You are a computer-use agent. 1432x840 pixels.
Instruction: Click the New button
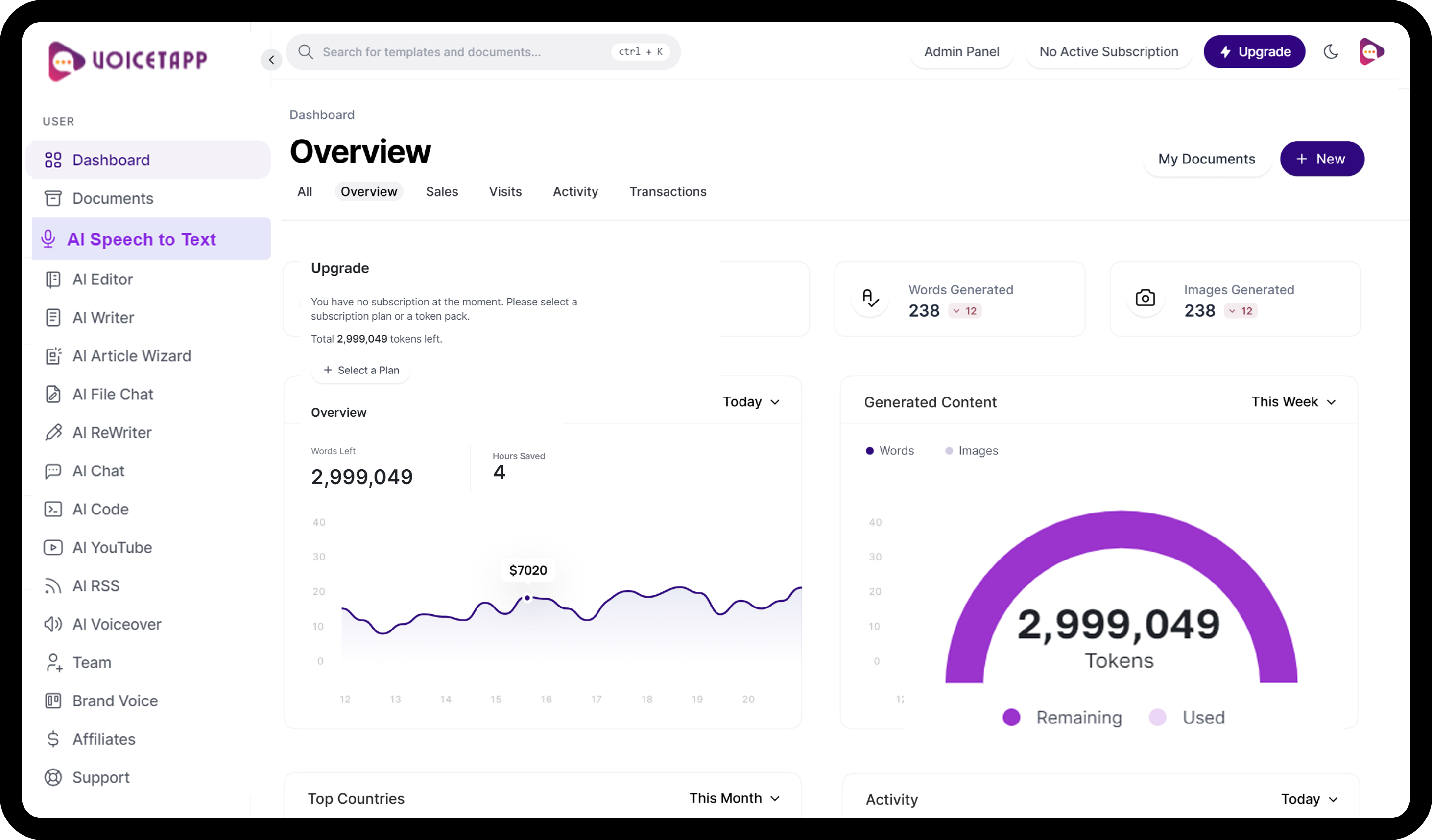point(1322,159)
